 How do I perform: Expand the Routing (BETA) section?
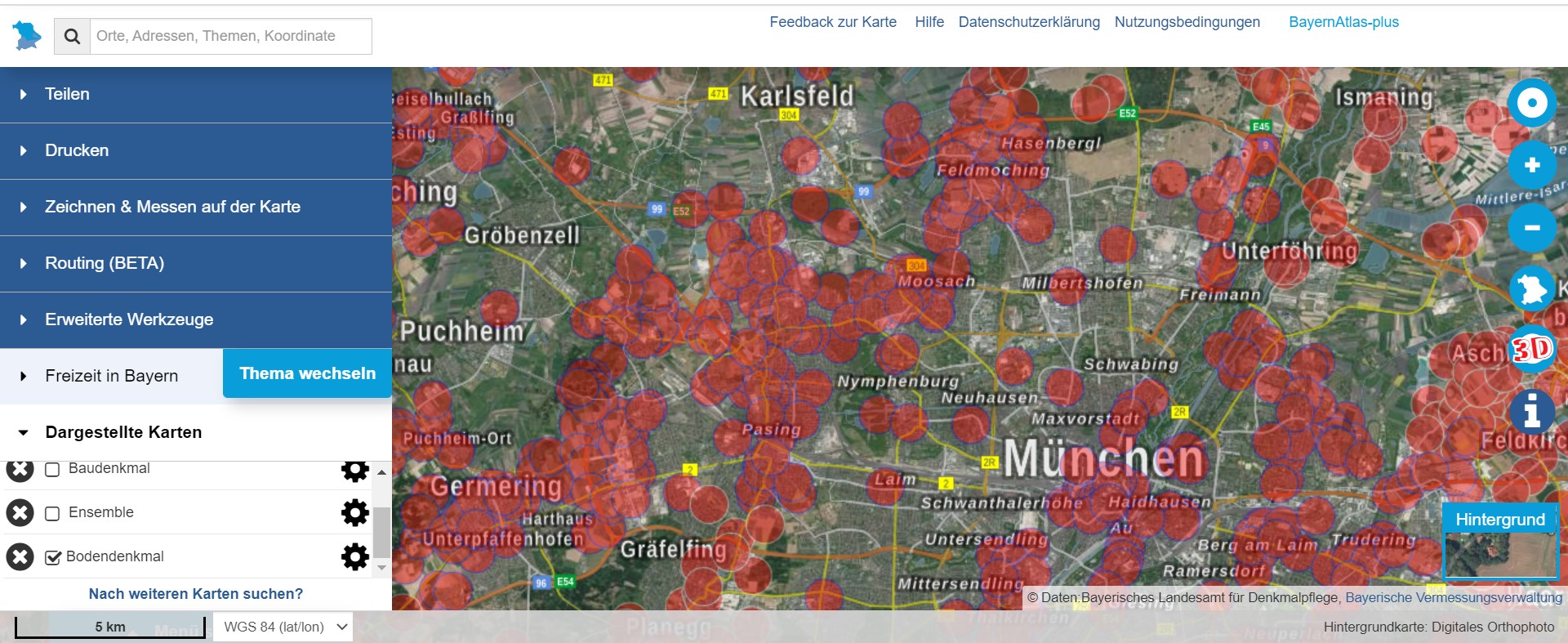pyautogui.click(x=196, y=264)
